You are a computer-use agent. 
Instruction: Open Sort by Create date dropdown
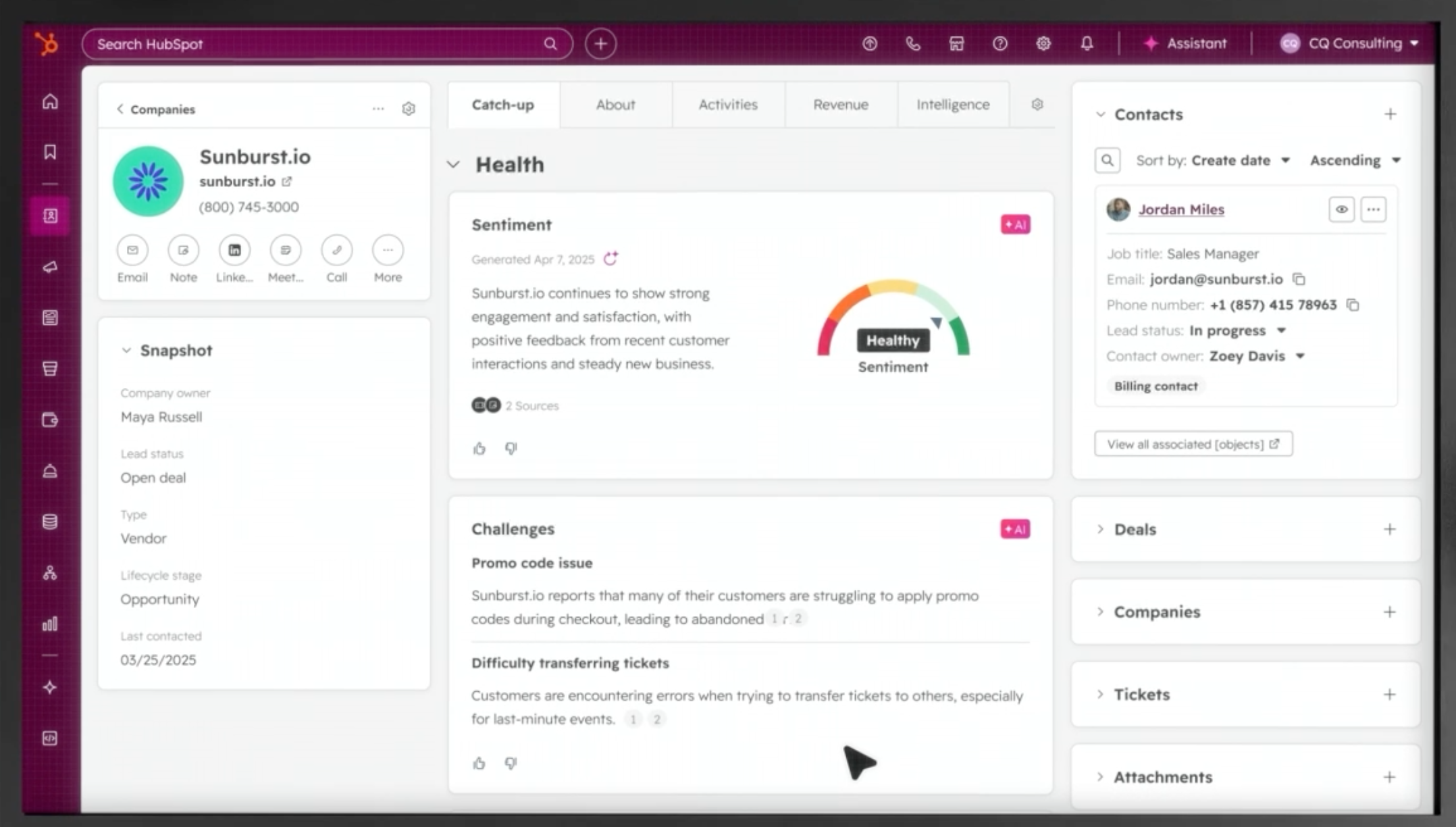[x=1241, y=160]
